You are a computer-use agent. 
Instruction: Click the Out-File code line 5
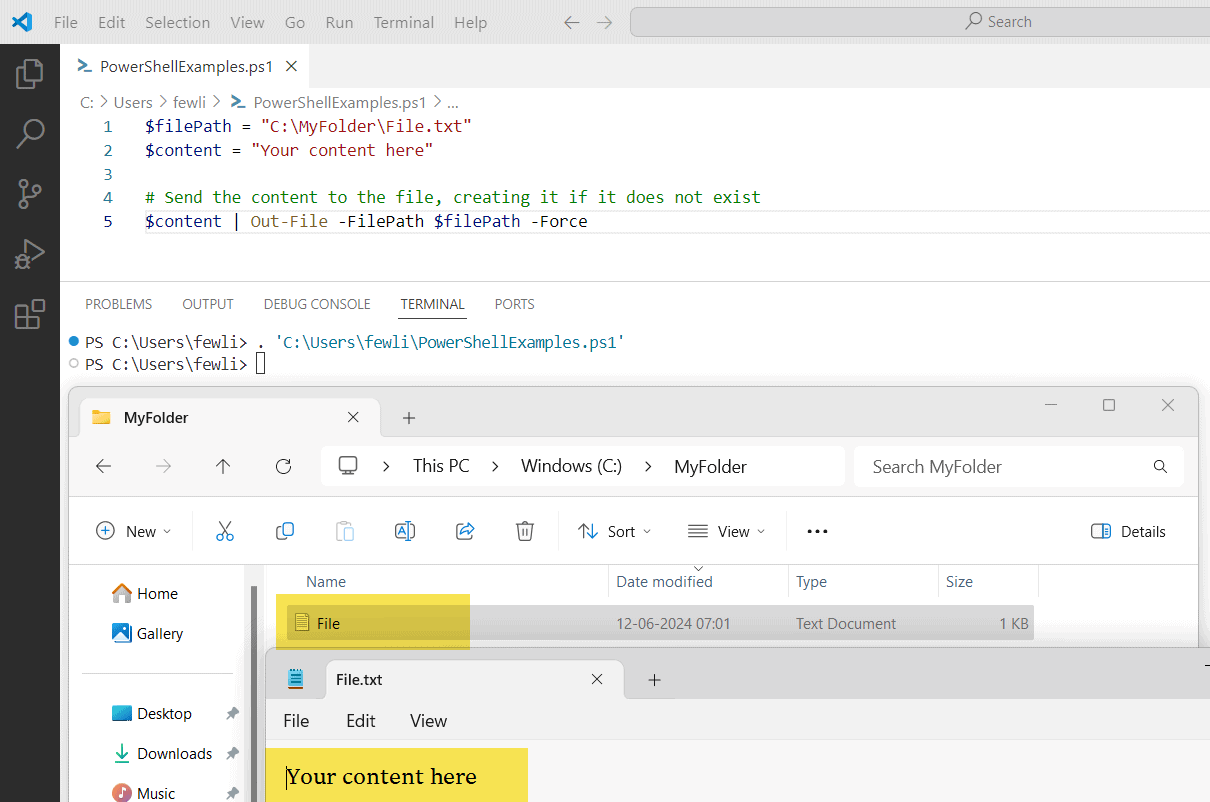point(366,221)
